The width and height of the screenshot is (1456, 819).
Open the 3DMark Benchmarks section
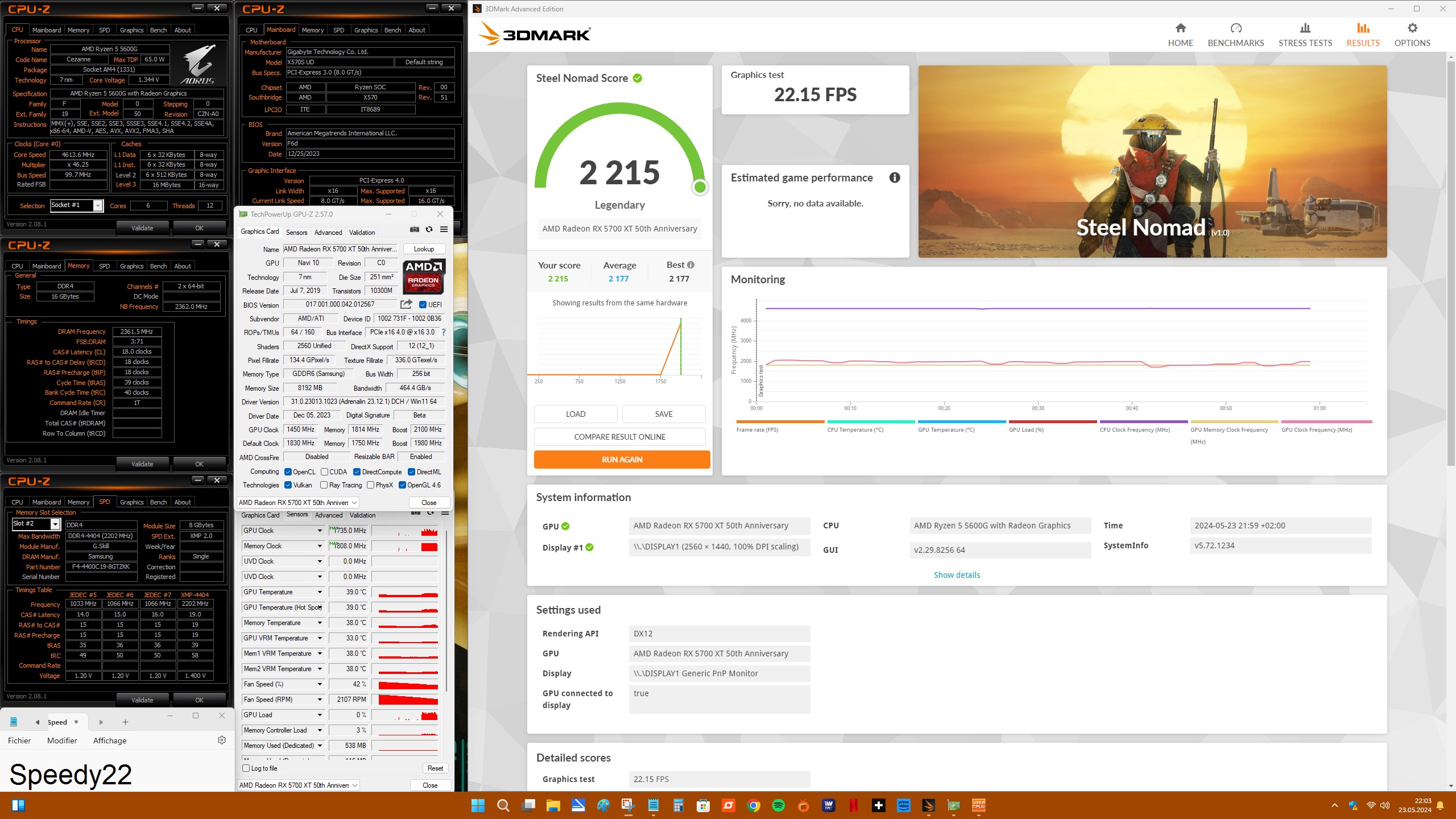[x=1235, y=35]
